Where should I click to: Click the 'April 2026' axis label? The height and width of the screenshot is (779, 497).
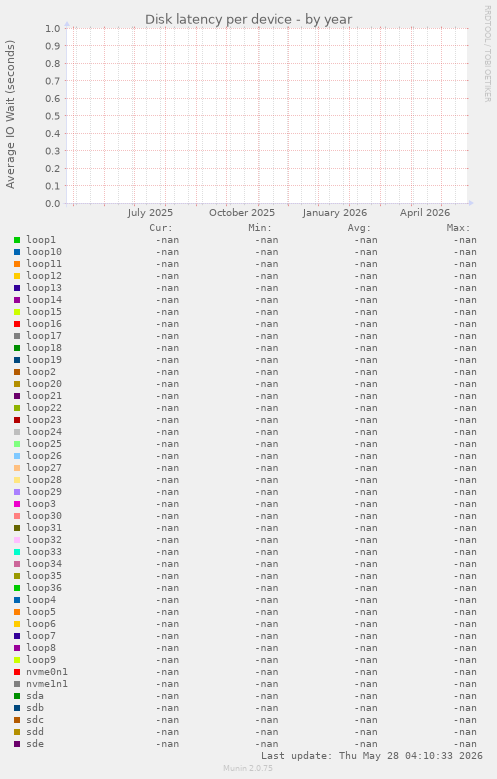425,213
